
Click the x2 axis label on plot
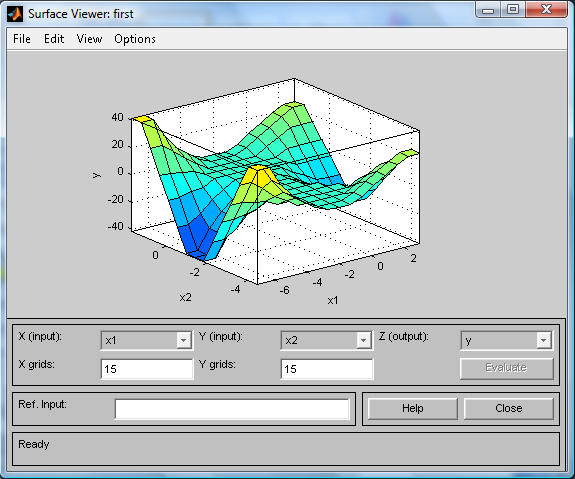tap(186, 297)
